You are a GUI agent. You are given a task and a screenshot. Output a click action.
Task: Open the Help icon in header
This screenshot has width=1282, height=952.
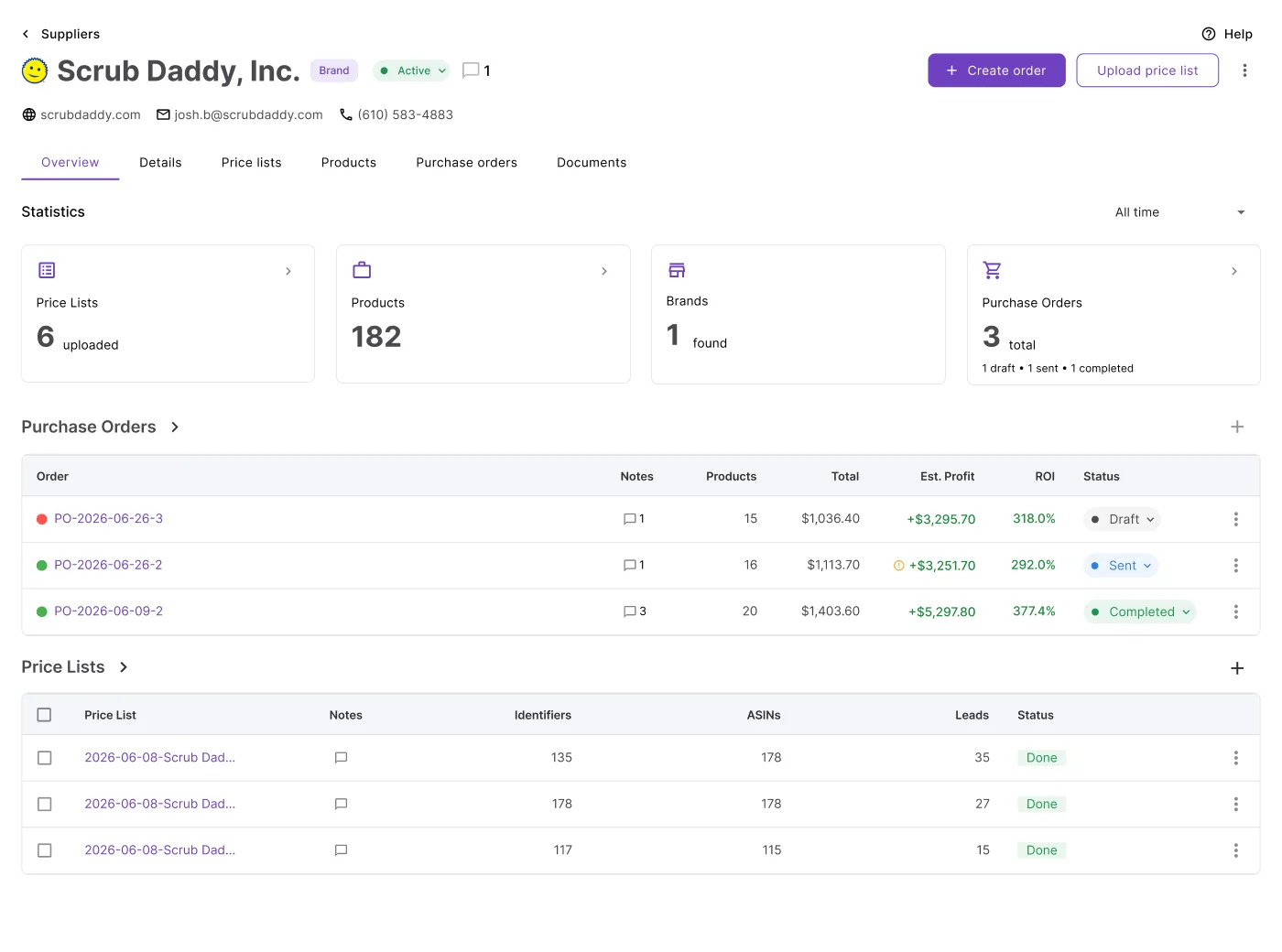click(1209, 34)
